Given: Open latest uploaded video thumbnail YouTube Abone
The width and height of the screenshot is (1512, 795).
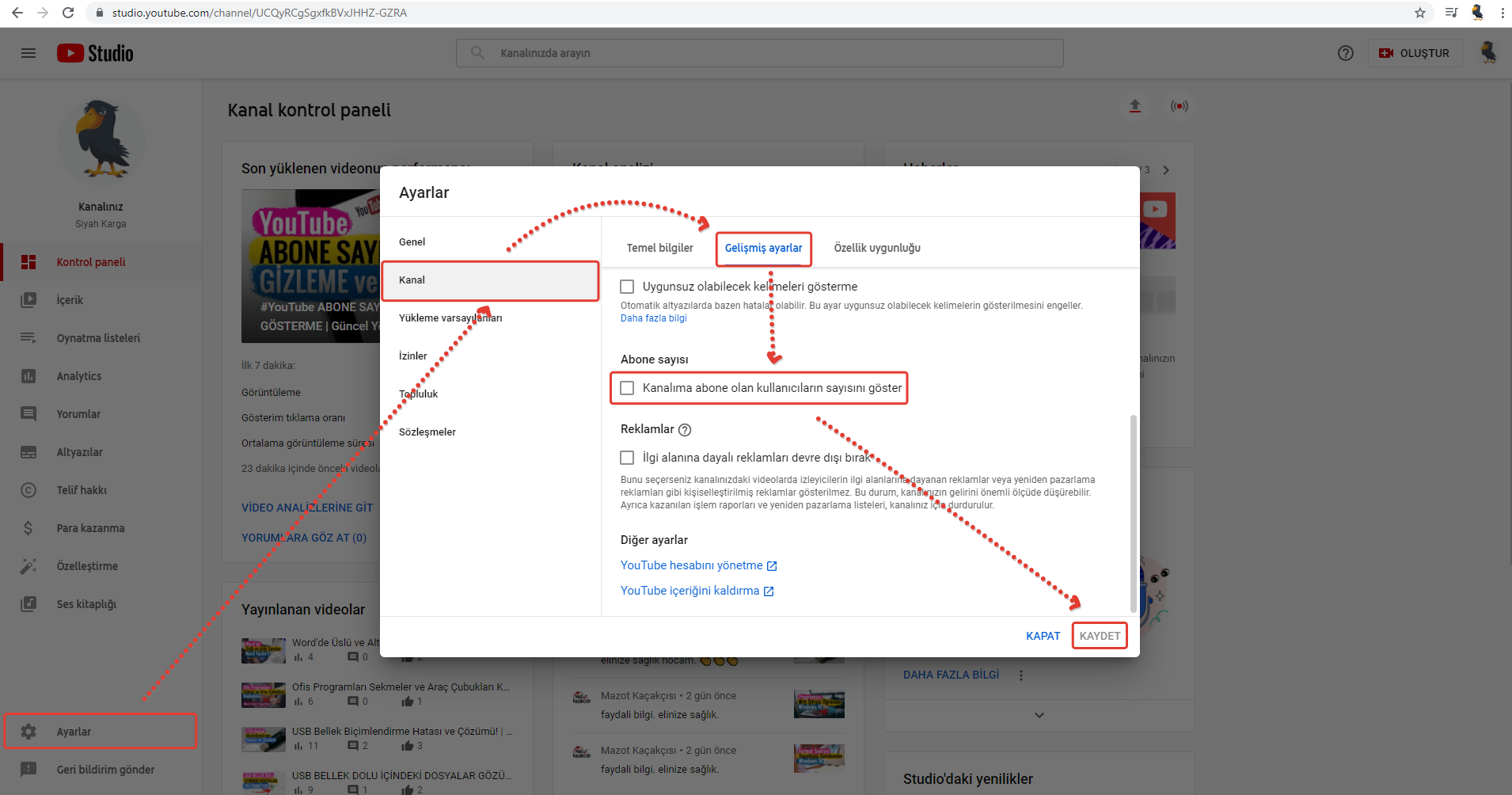Looking at the screenshot, I should pos(310,266).
